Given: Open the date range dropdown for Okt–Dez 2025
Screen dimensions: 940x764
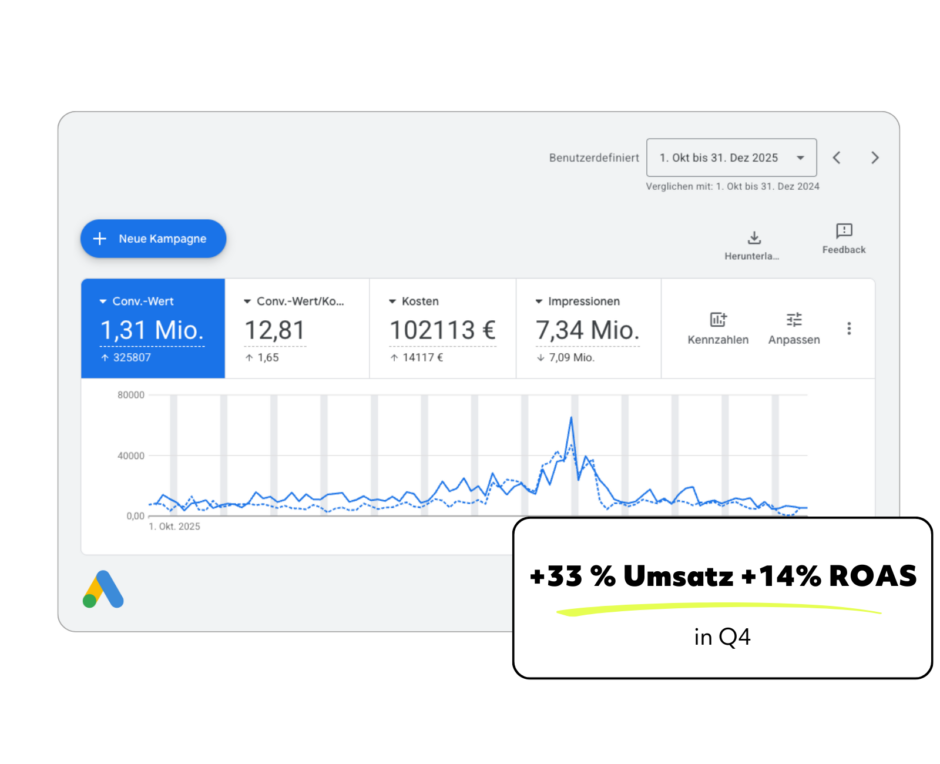Looking at the screenshot, I should (731, 158).
